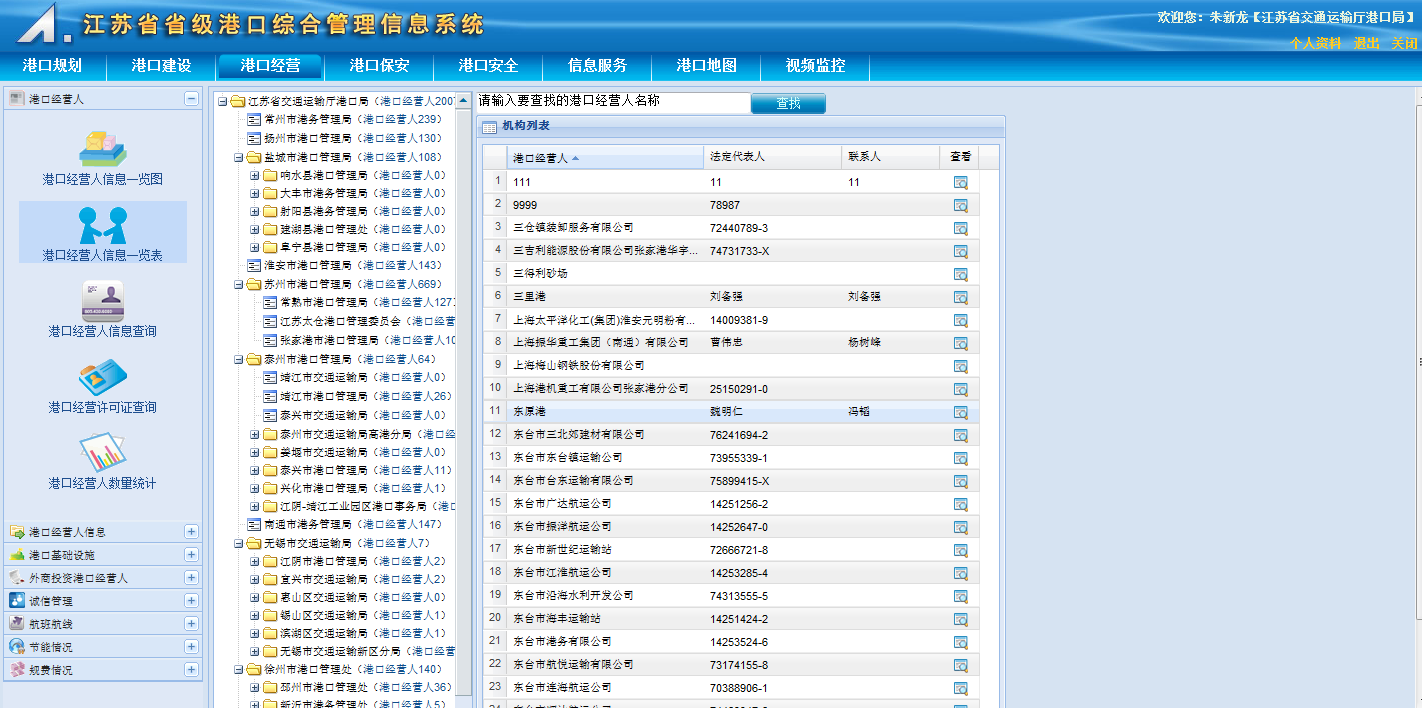
Task: Sort by 港口经营人 column header
Action: click(x=540, y=158)
